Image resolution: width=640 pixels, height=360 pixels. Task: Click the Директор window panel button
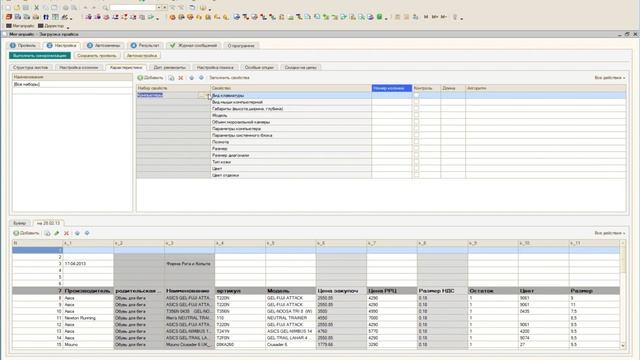(51, 26)
